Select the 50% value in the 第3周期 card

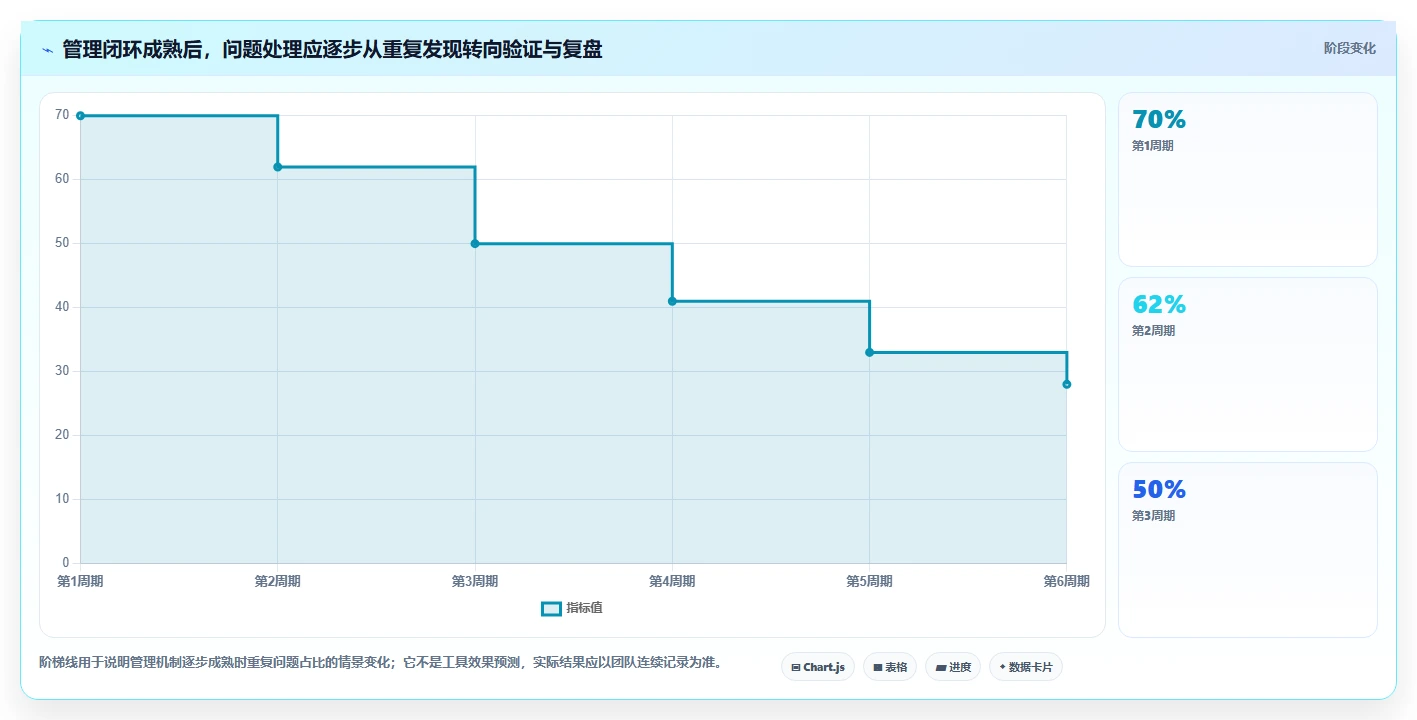[1159, 489]
